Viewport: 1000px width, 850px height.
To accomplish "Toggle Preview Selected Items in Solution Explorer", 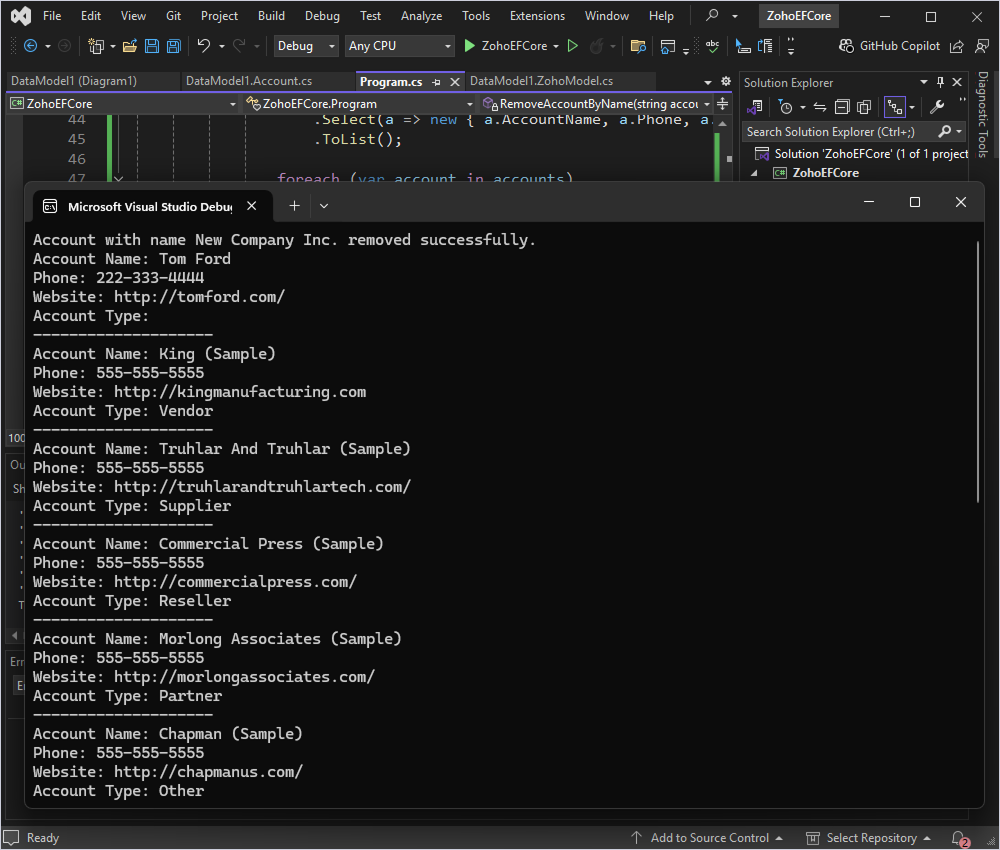I will point(894,107).
